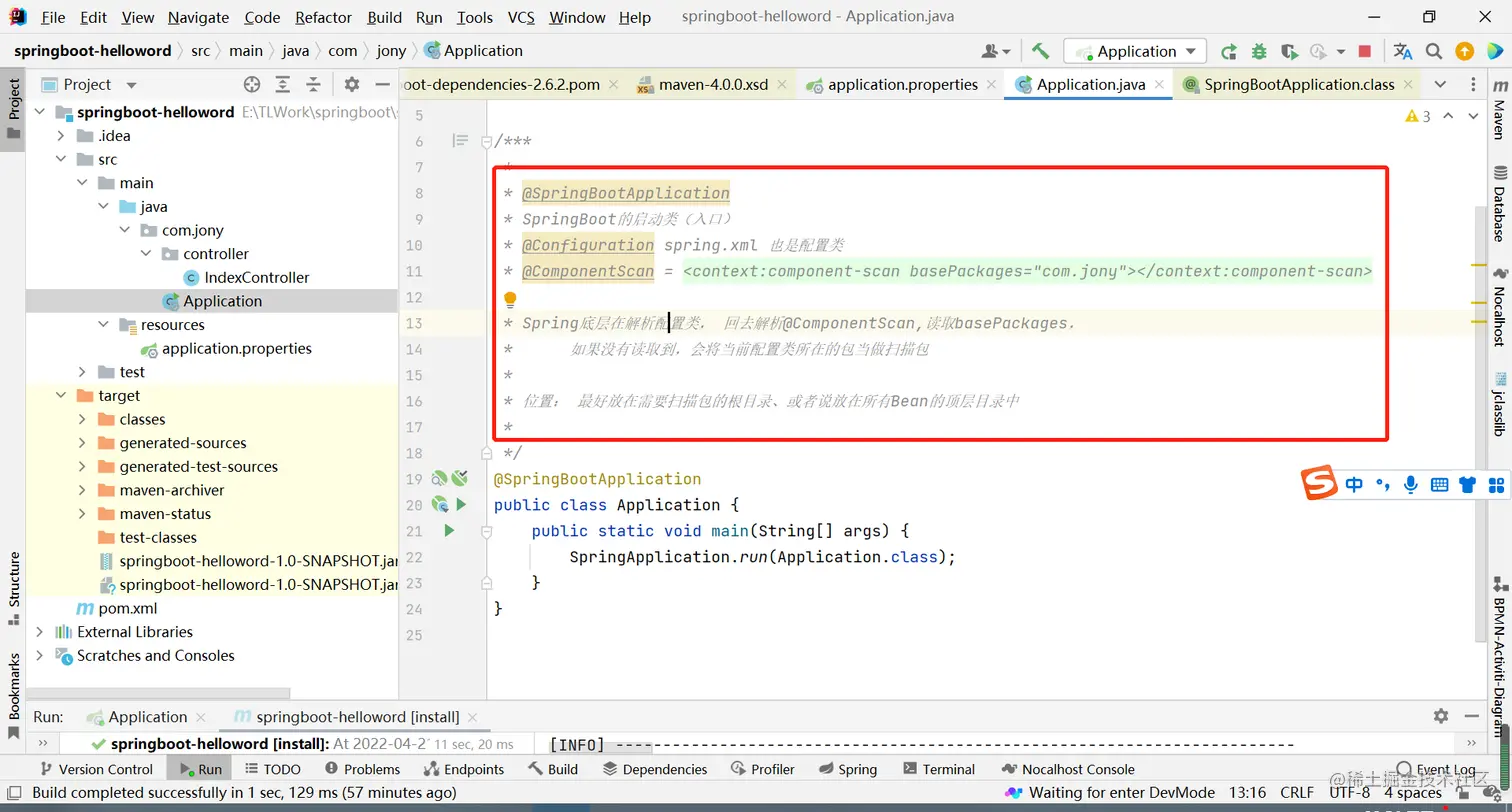Toggle the jclasslib tool window button
The image size is (1512, 812).
coord(1499,403)
